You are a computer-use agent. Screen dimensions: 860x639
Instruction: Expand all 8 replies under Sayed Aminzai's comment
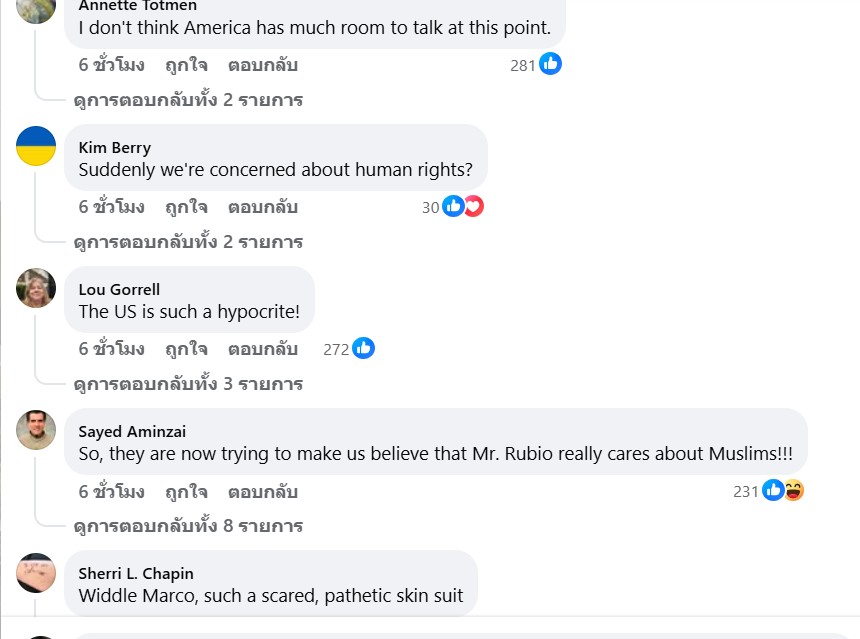[x=188, y=525]
